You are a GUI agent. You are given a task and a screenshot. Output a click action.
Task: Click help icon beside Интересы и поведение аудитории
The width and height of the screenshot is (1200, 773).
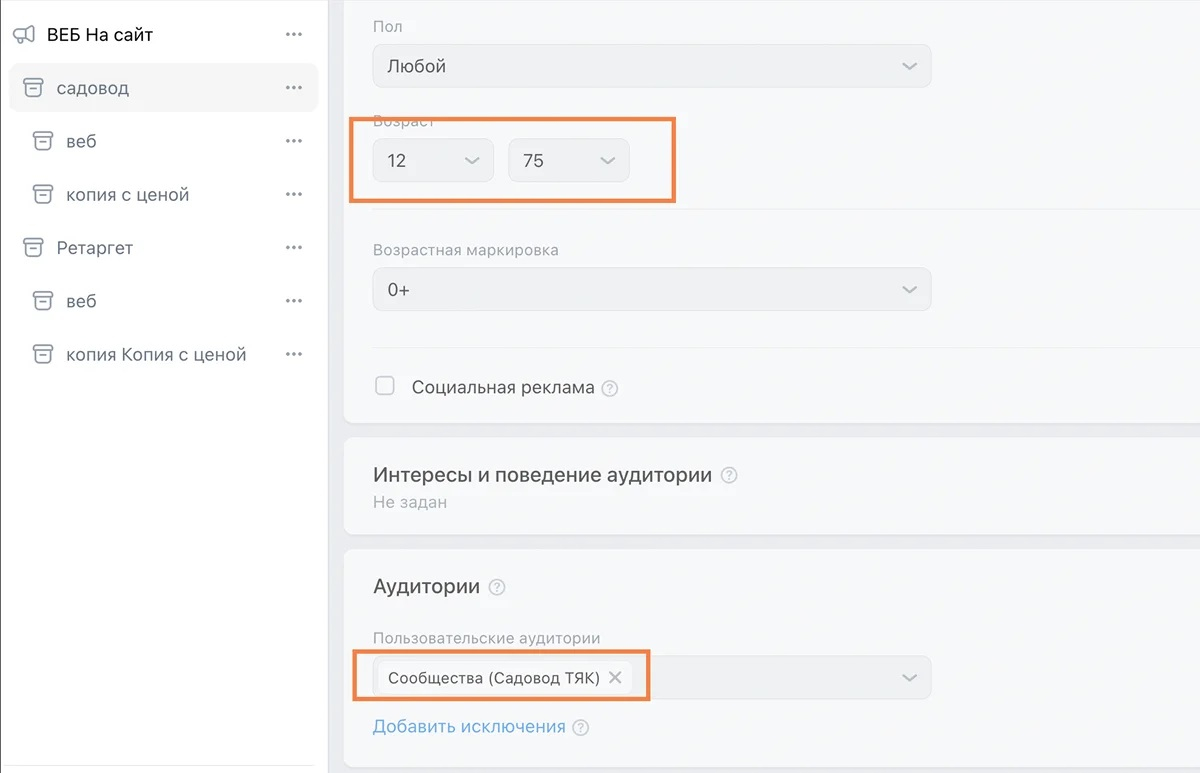click(x=729, y=476)
